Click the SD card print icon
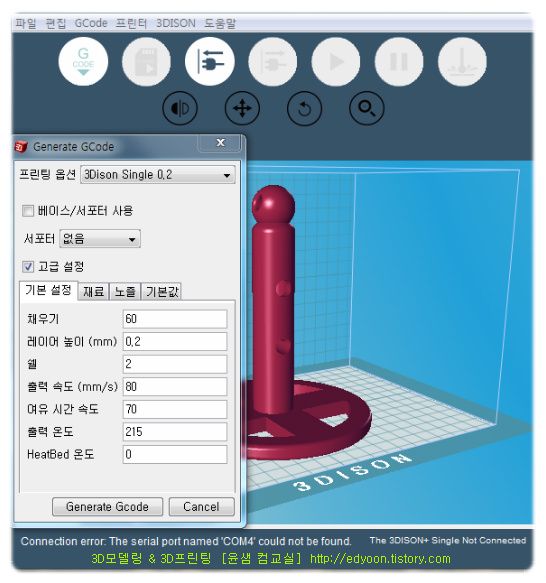546x583 pixels. [147, 61]
